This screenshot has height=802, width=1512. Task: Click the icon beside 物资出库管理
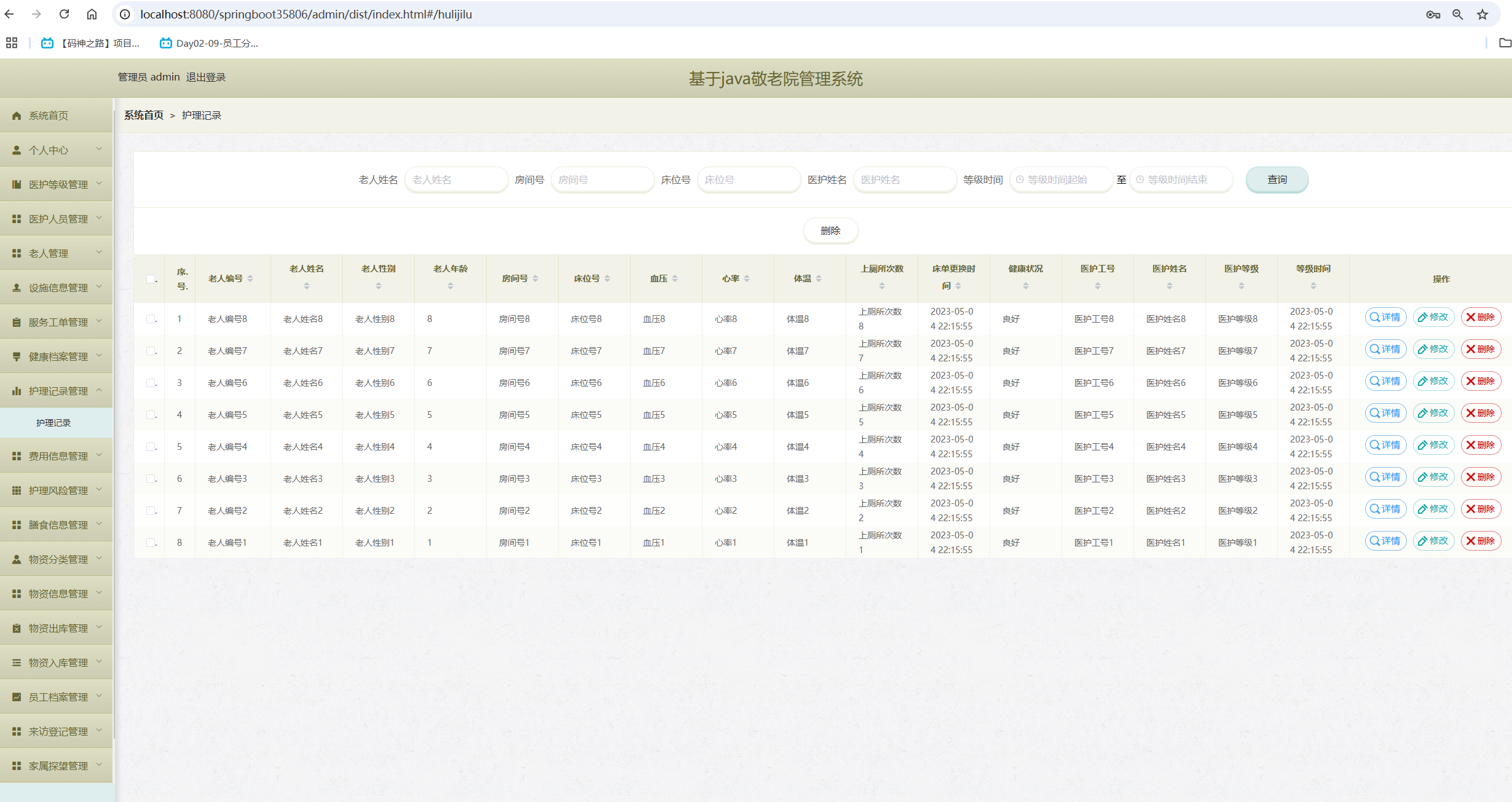(x=17, y=628)
